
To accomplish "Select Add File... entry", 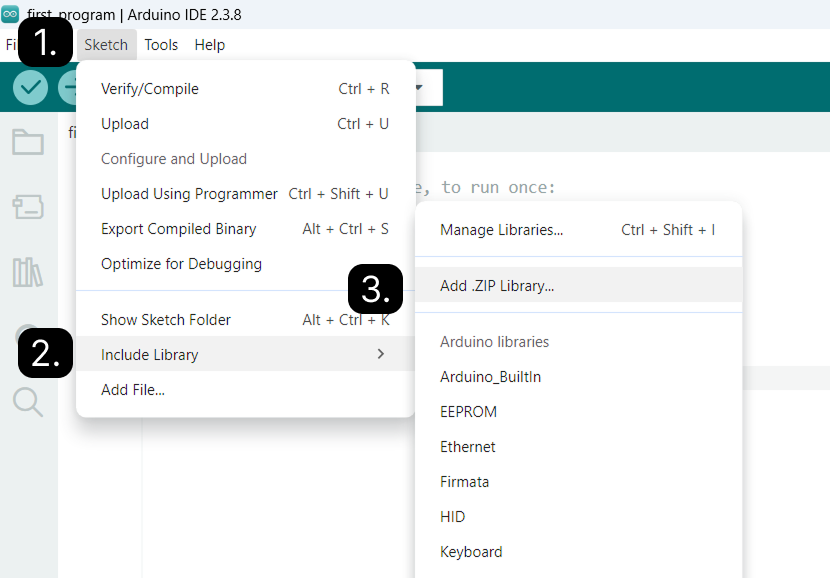I will point(245,390).
